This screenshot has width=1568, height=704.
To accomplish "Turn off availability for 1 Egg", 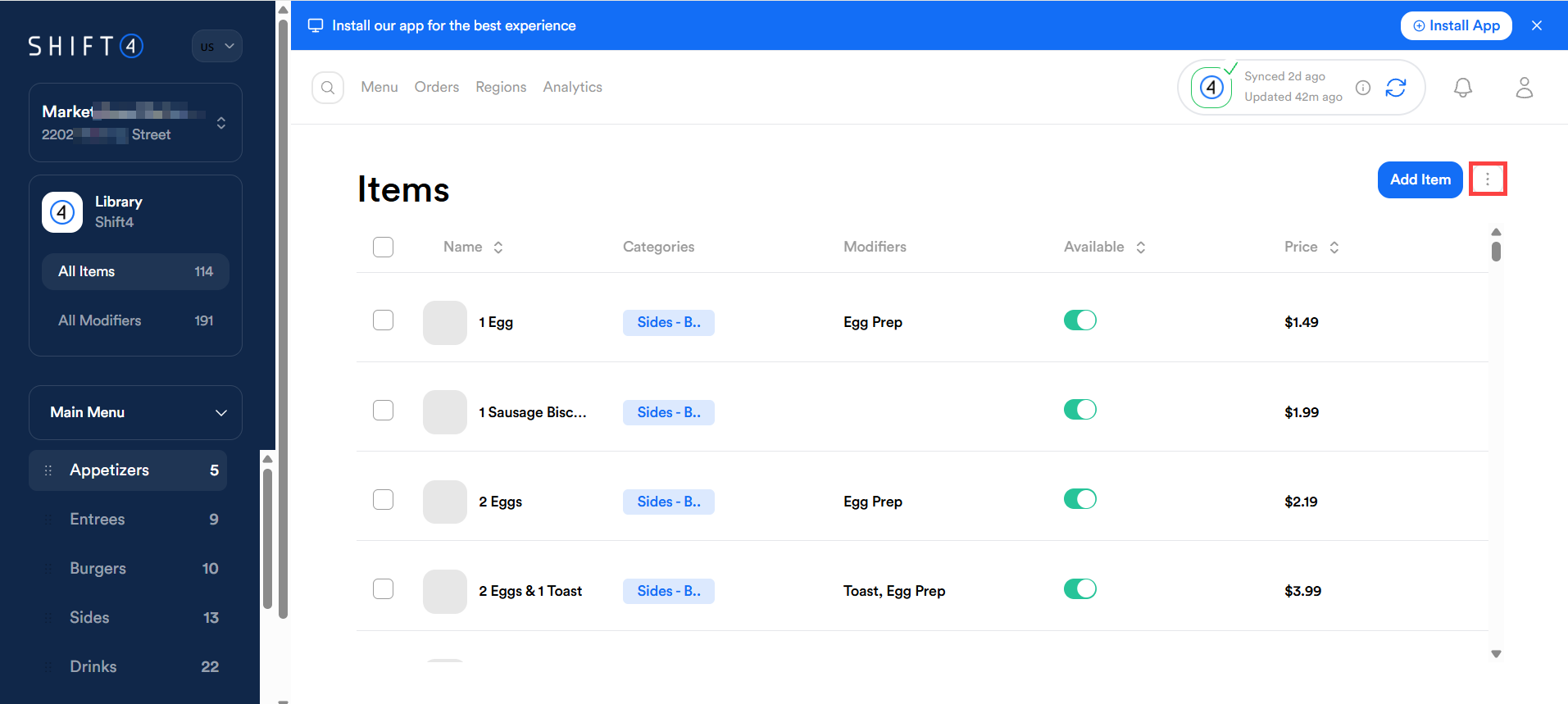I will (x=1079, y=320).
